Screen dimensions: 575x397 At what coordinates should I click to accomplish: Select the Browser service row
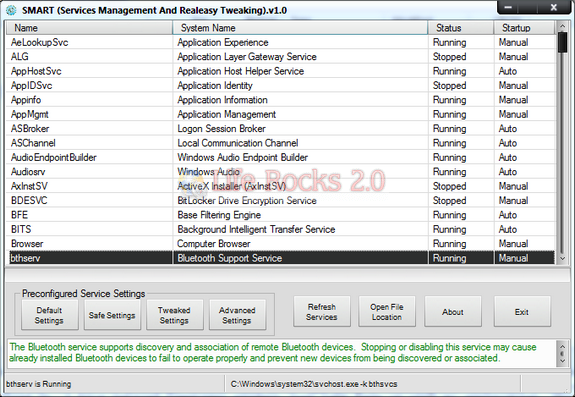tap(281, 243)
